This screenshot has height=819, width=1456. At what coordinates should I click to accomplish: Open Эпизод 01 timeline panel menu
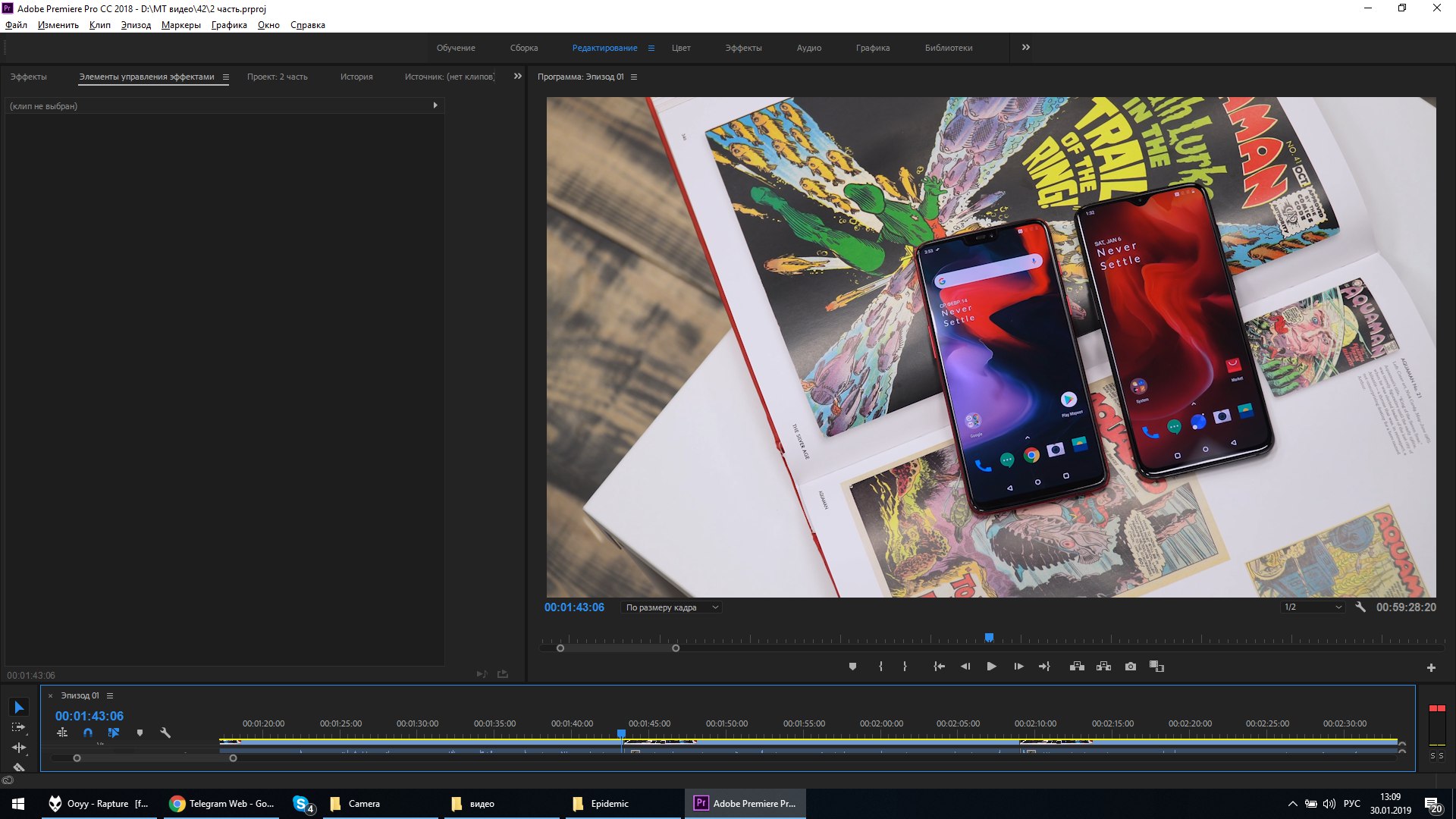(110, 695)
